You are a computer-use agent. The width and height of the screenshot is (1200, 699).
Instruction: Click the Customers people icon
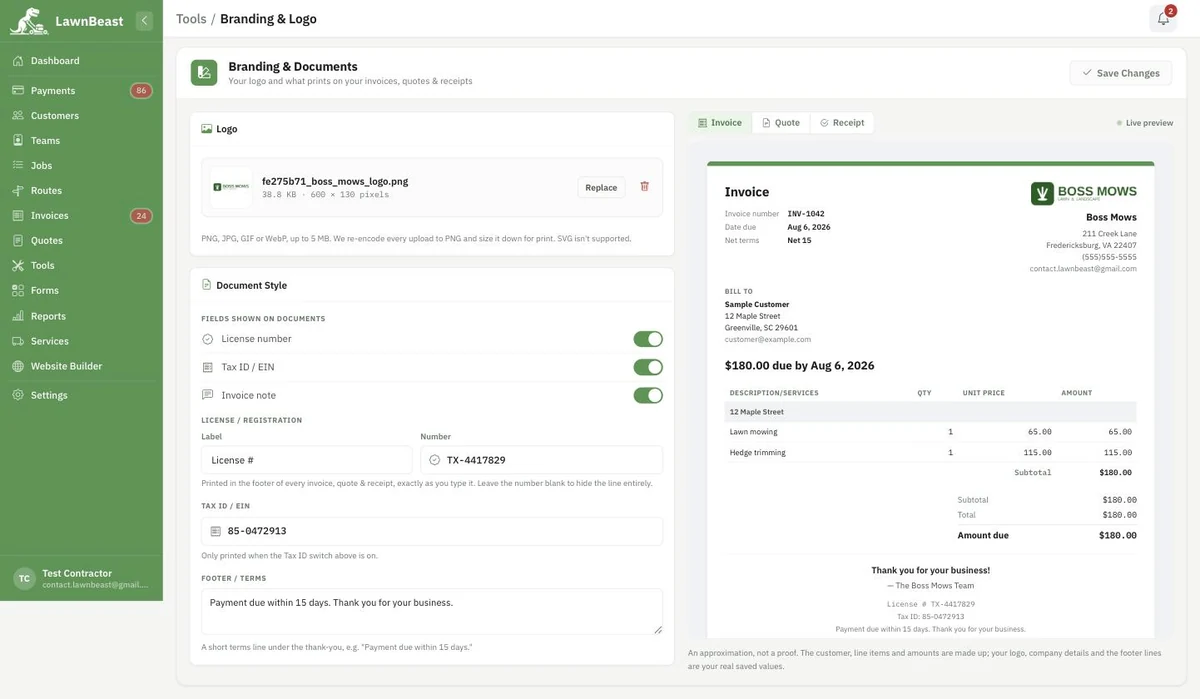(18, 115)
